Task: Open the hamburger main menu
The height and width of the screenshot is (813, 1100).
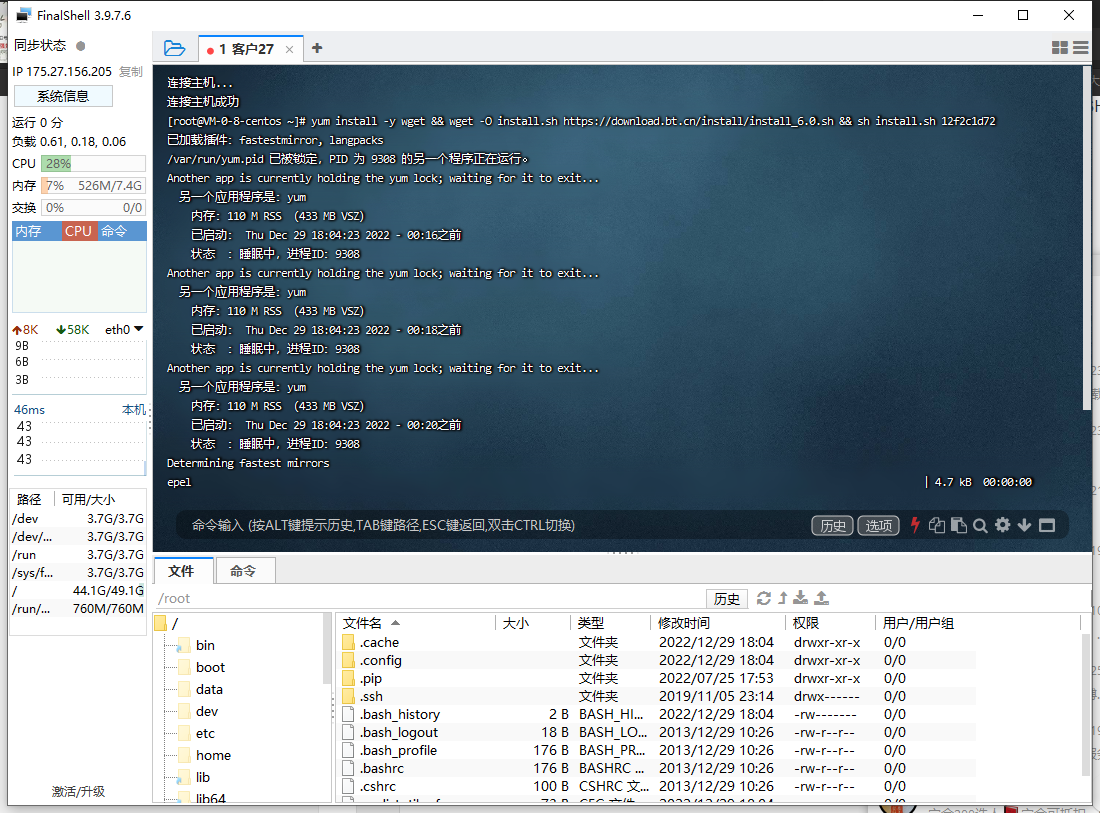Action: coord(1081,48)
